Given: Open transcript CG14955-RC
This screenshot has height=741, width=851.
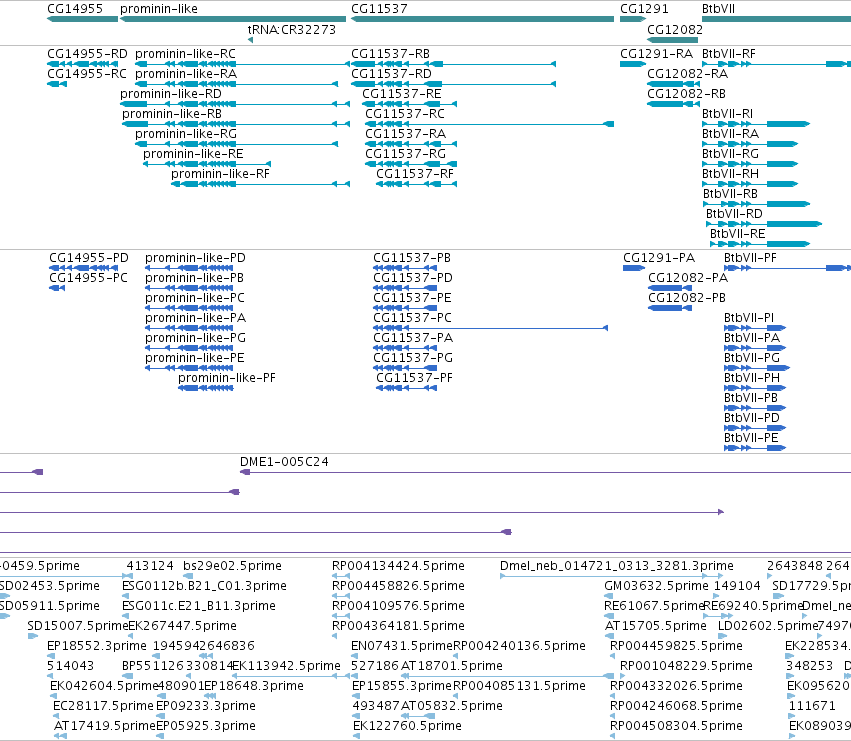Looking at the screenshot, I should (x=87, y=74).
